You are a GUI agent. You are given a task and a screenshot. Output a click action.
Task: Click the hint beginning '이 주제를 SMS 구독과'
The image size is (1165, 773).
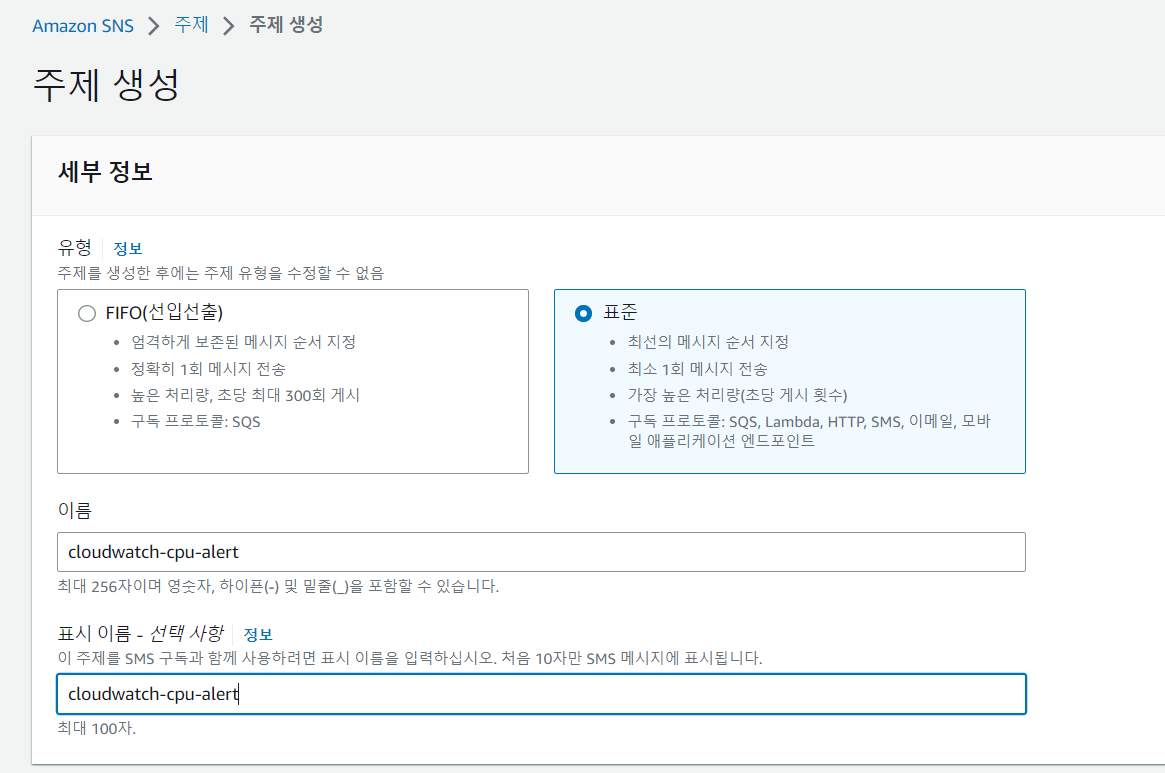(x=410, y=658)
